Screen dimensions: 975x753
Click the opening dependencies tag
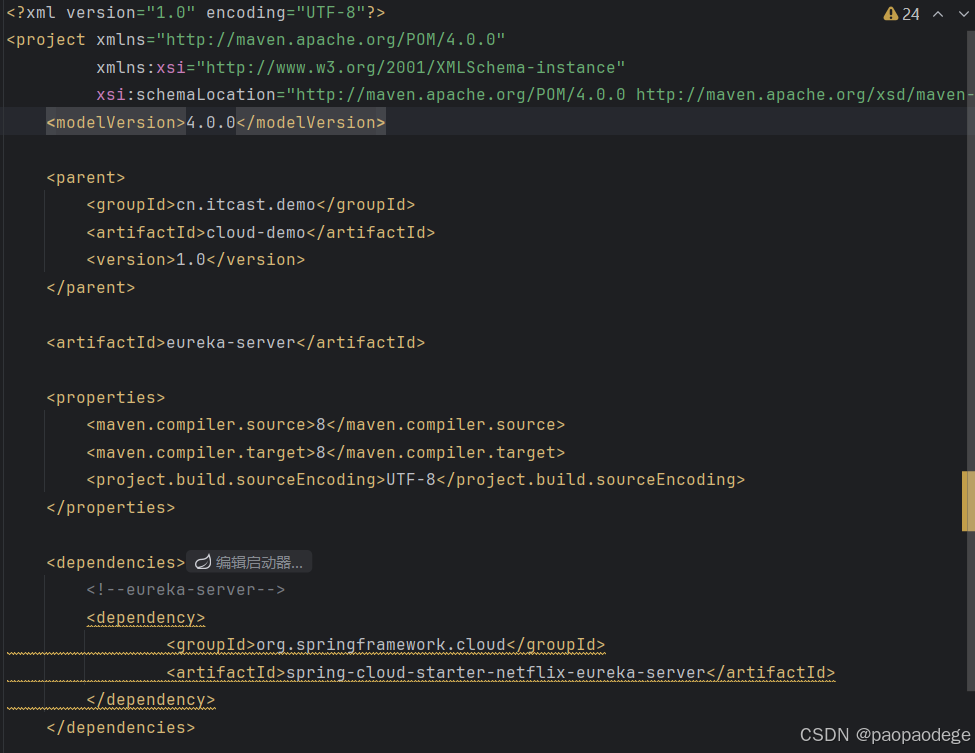pyautogui.click(x=116, y=562)
